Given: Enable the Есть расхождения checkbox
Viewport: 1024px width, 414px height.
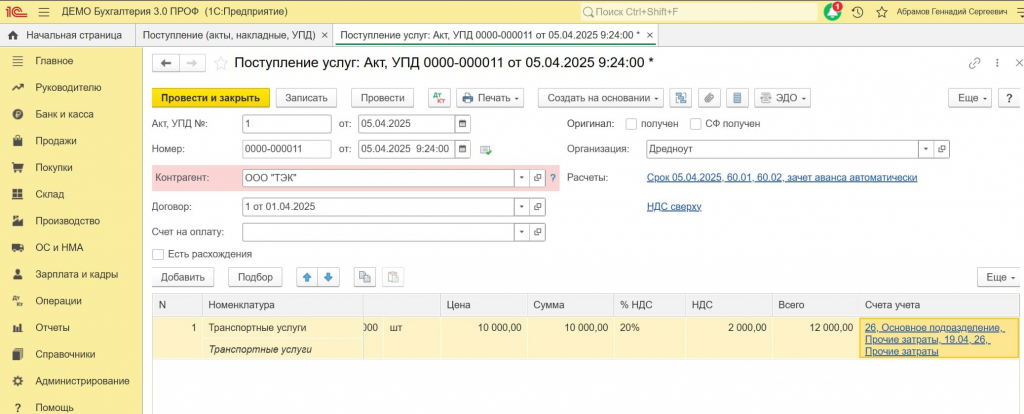Looking at the screenshot, I should click(x=157, y=254).
